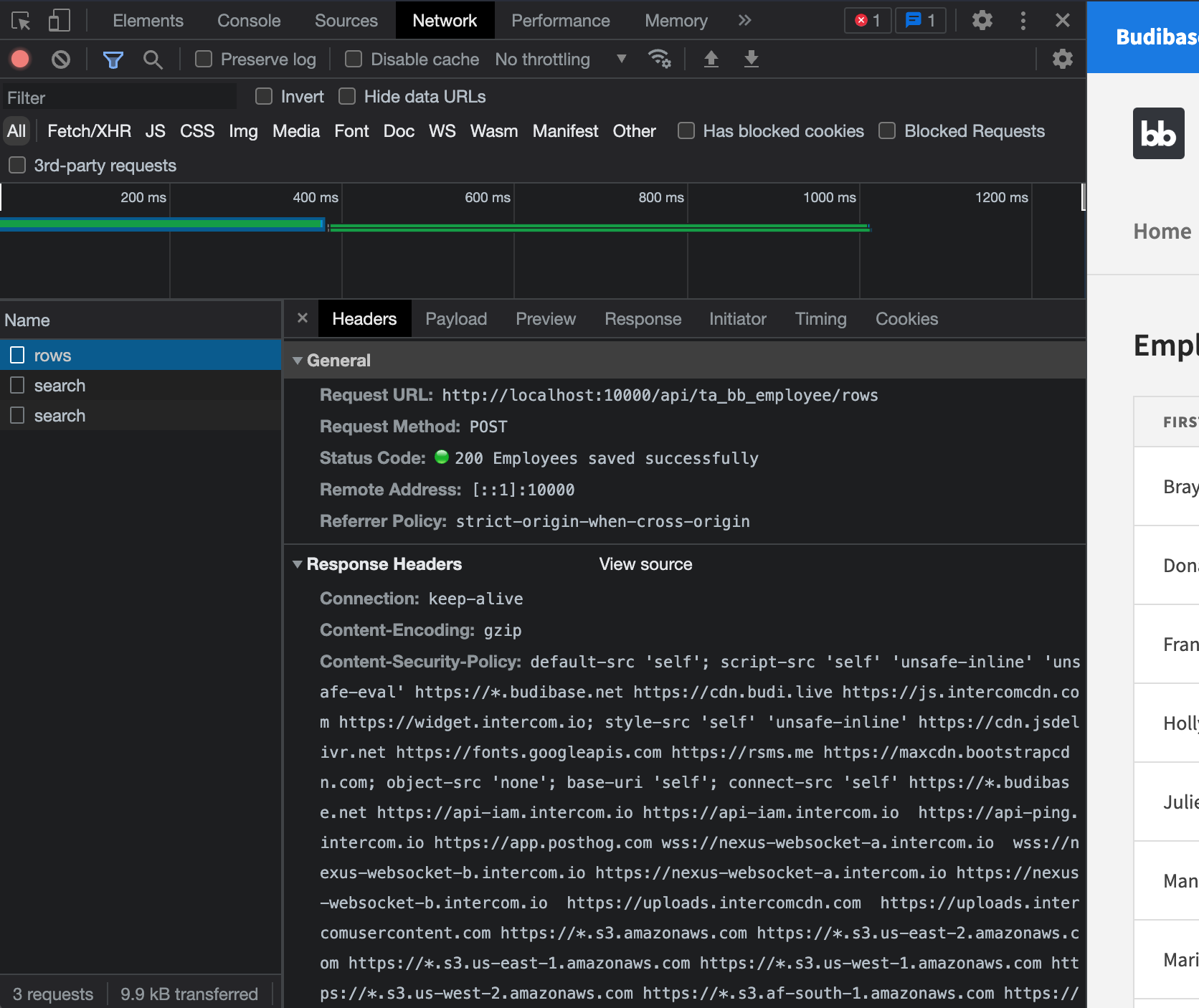Clear the network log

(60, 59)
